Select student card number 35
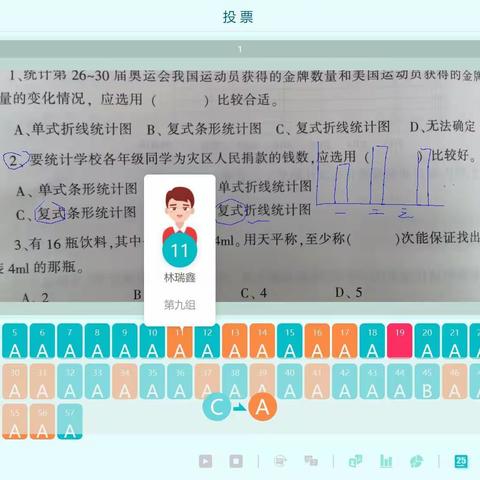 (152, 381)
